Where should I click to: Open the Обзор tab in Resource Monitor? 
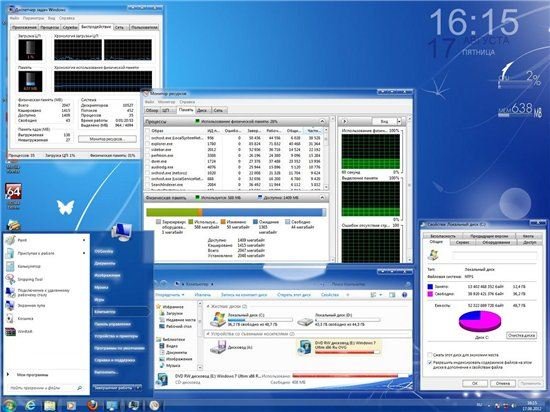[x=152, y=110]
